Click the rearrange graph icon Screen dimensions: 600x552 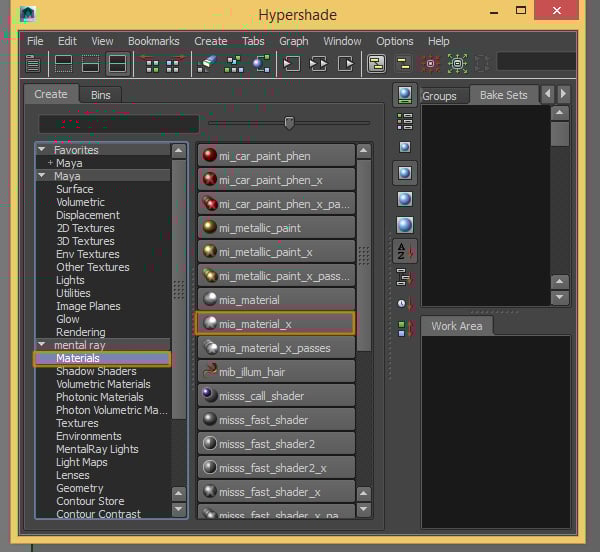(x=234, y=64)
